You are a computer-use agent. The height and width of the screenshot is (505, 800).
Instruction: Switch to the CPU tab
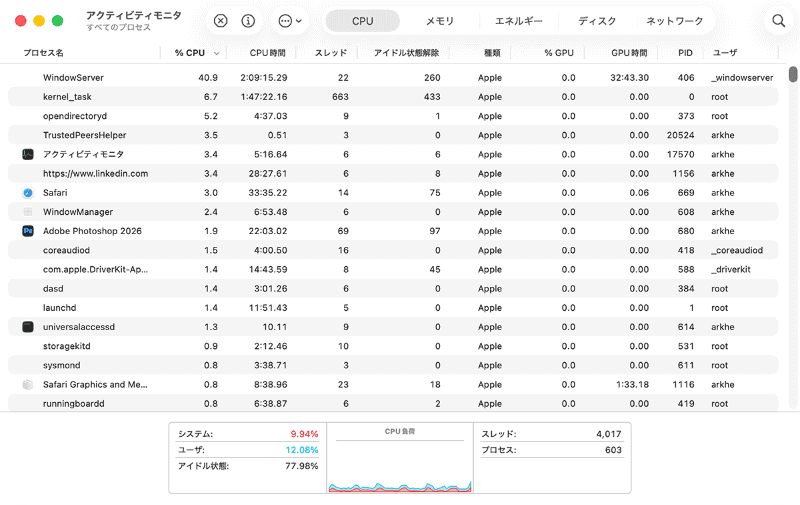(x=363, y=21)
